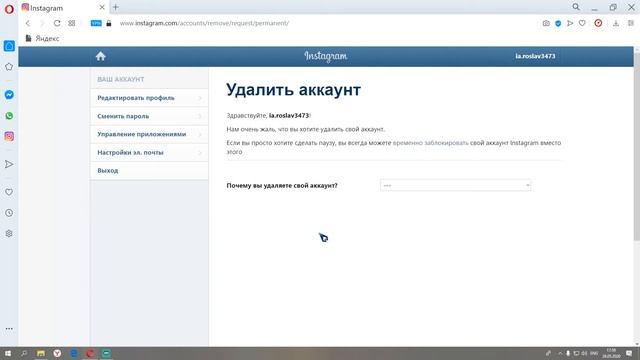Take a snapshot with camera icon

click(x=546, y=23)
